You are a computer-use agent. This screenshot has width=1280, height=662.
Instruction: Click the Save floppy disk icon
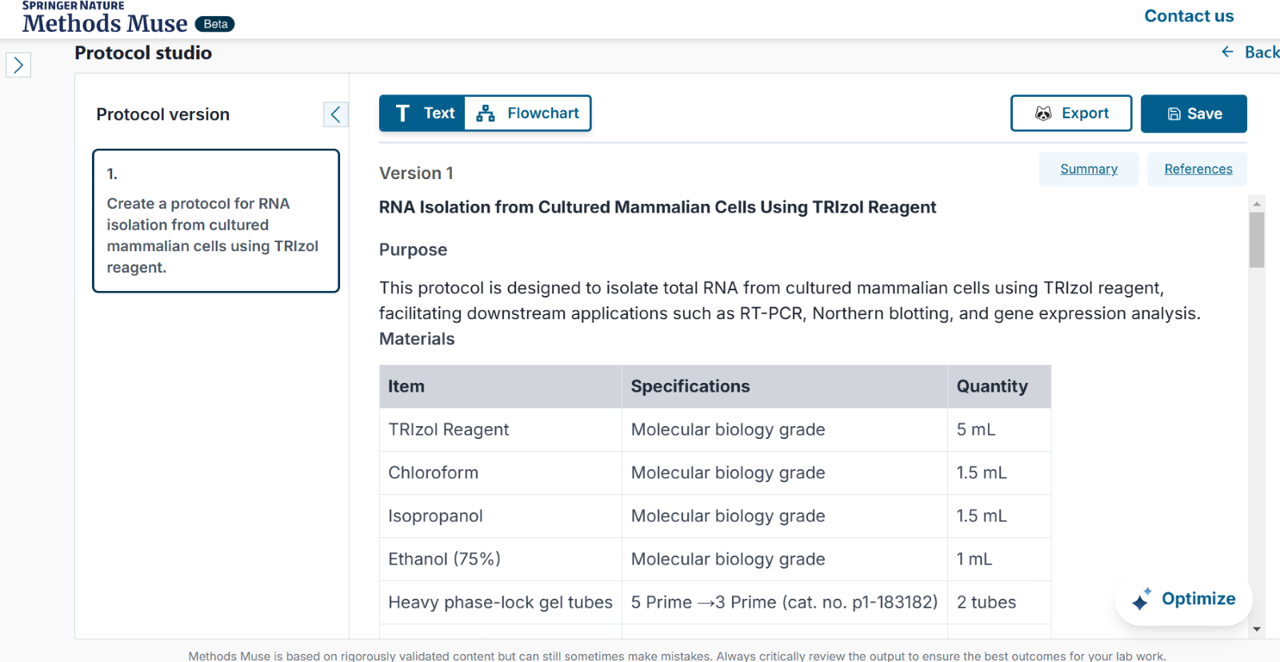tap(1174, 114)
